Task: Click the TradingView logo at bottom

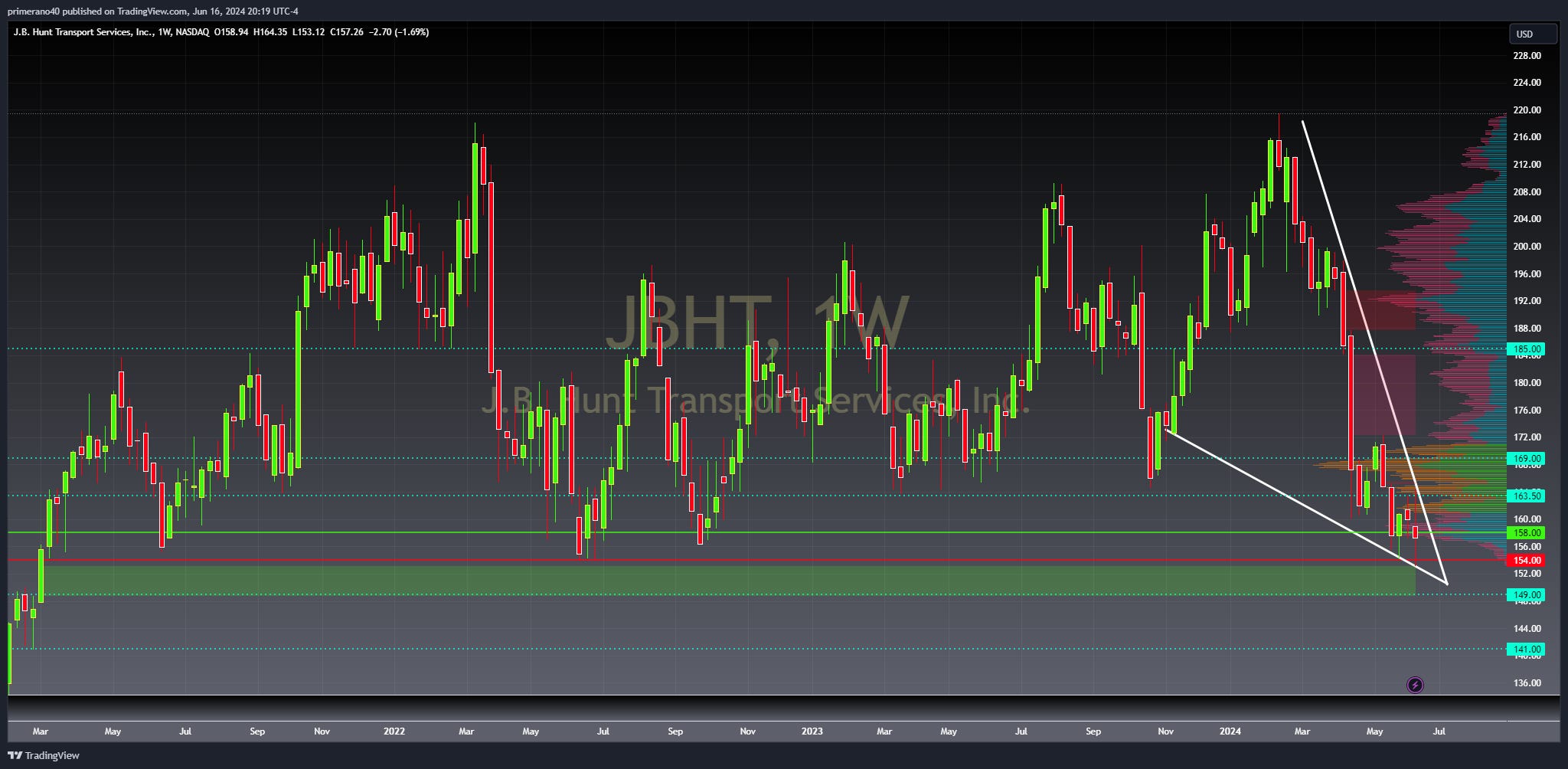Action: 44,755
